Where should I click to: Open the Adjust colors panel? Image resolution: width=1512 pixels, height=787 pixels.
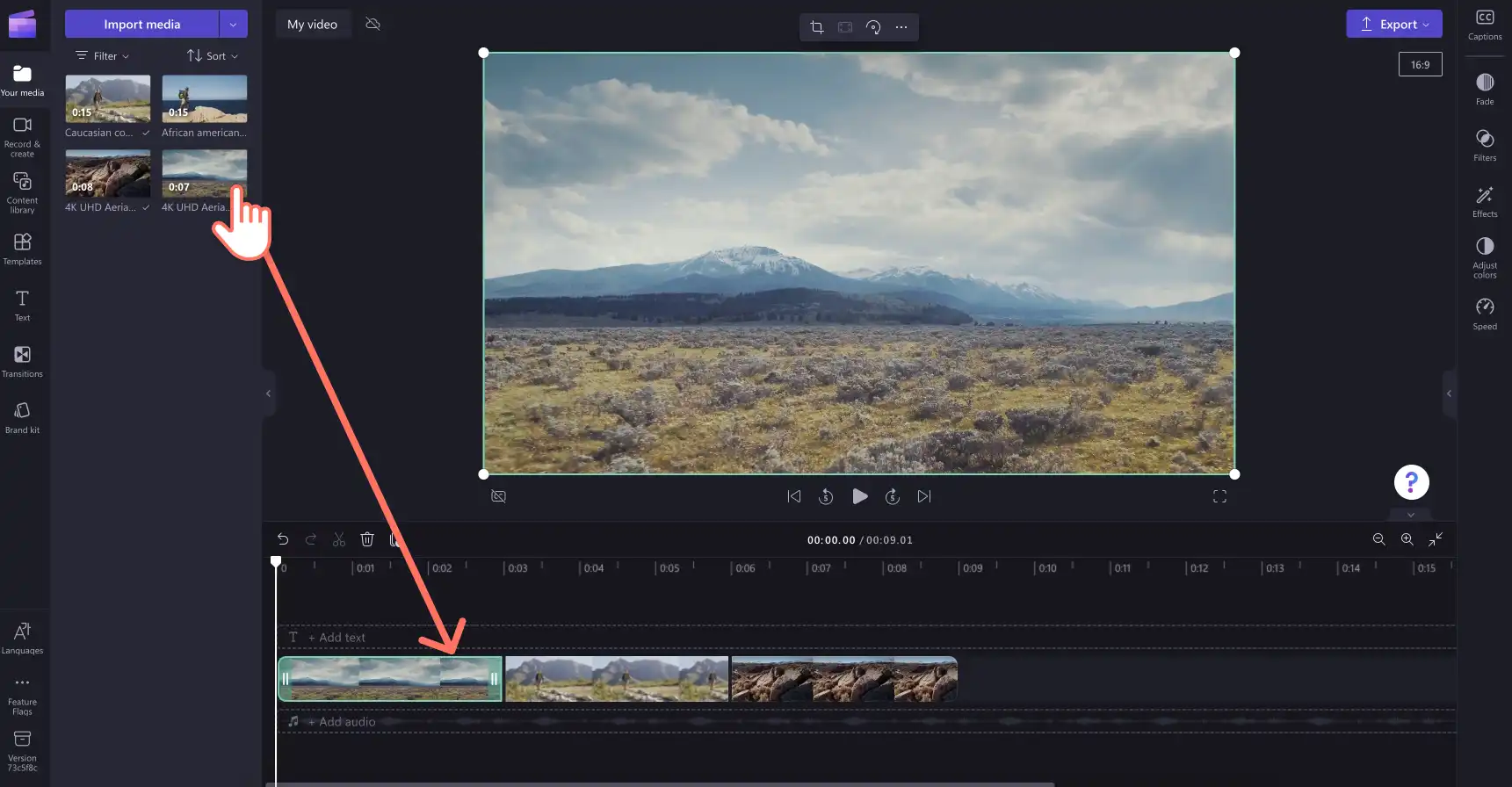tap(1485, 257)
